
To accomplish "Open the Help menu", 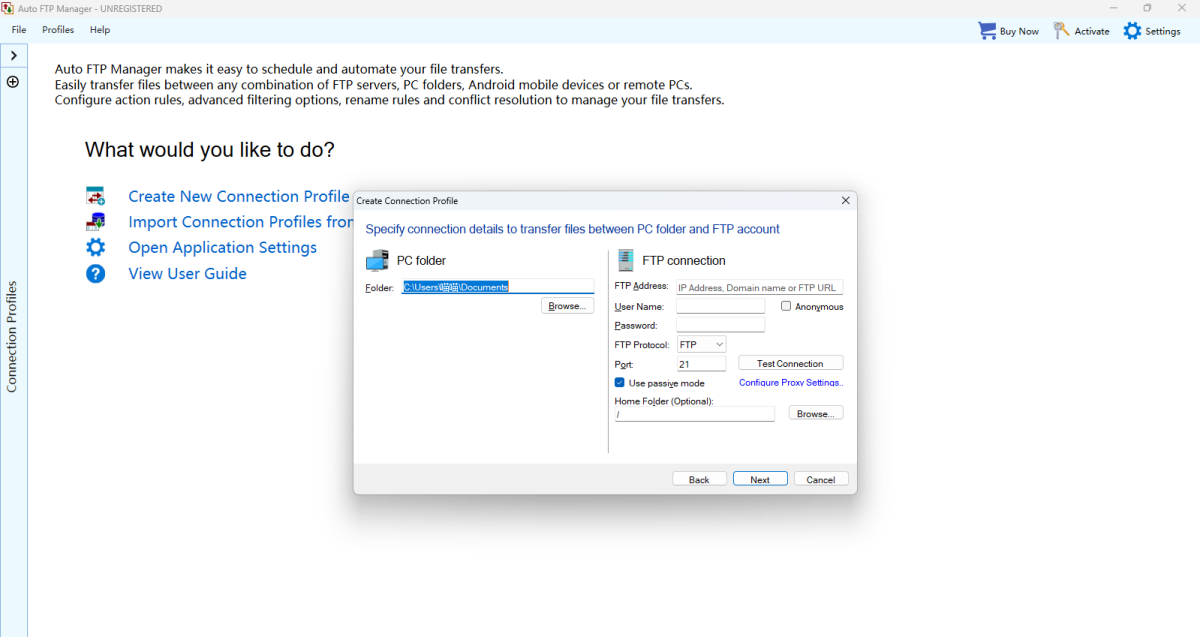I will (x=100, y=30).
